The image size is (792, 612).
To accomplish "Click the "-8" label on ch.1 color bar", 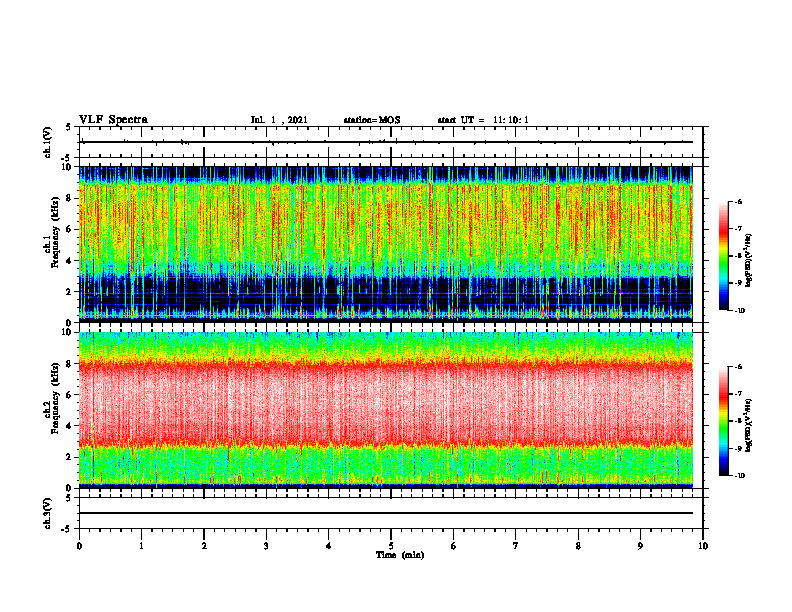I will pos(738,256).
